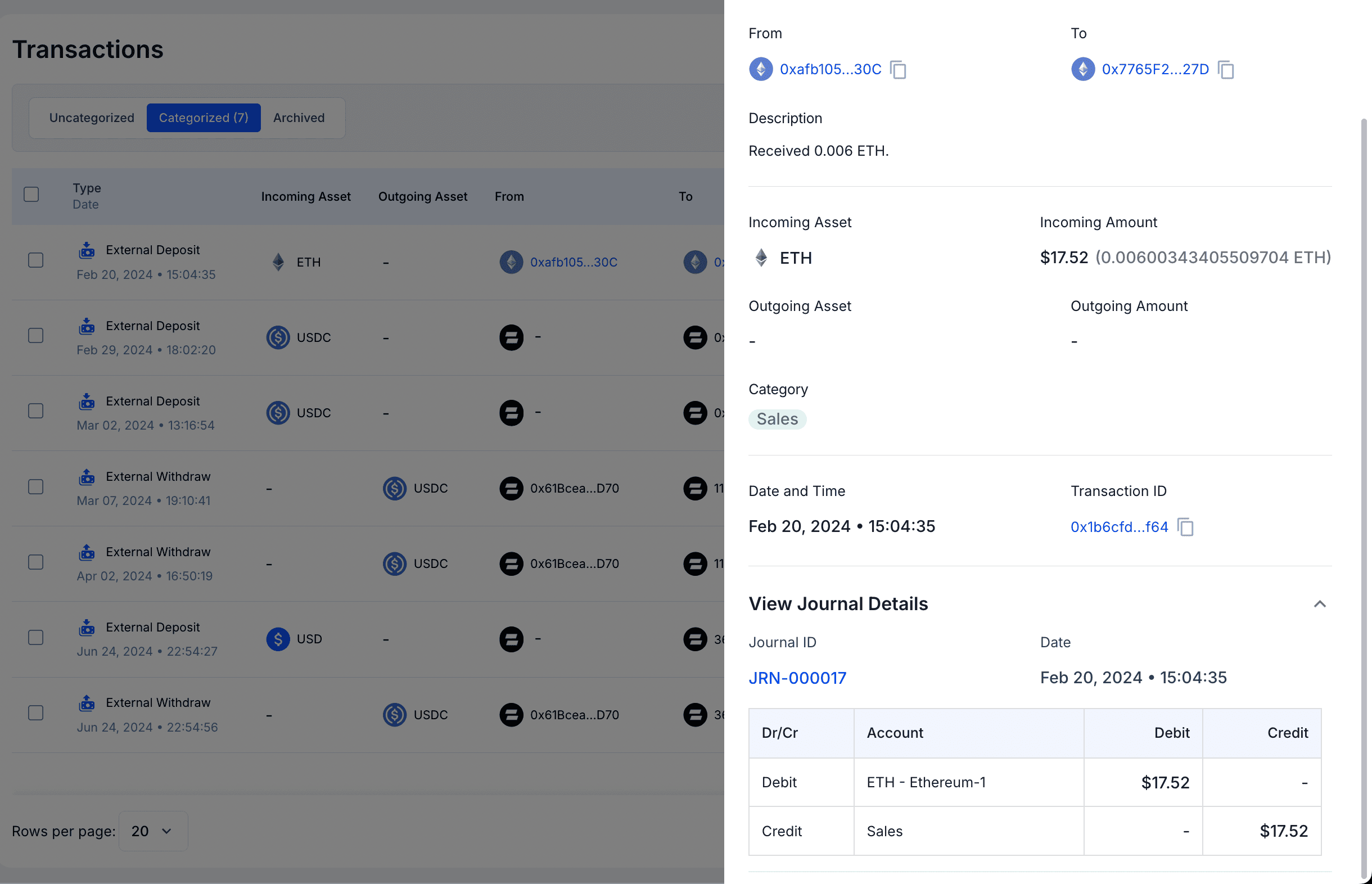Switch to the Uncategorized tab
The width and height of the screenshot is (1372, 884).
click(x=92, y=118)
